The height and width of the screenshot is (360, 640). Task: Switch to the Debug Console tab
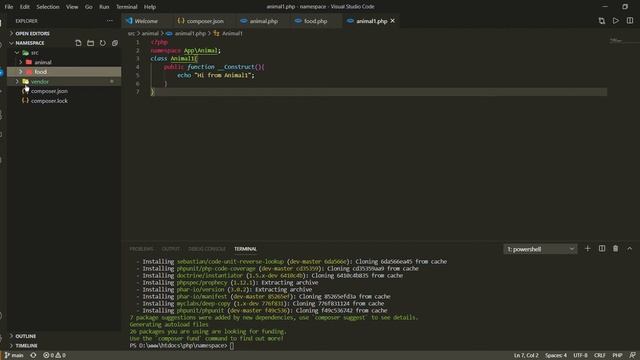tap(207, 249)
